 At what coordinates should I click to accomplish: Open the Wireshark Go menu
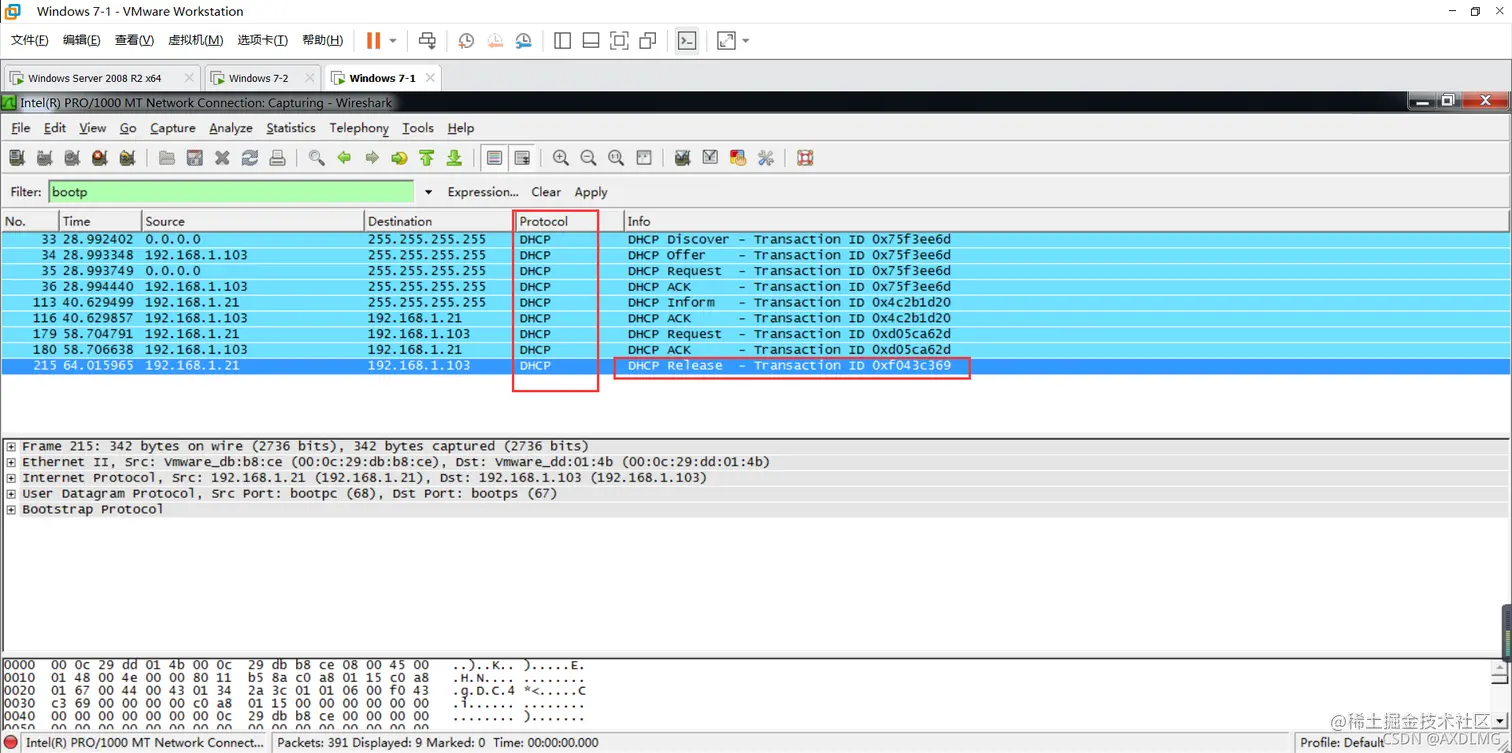[128, 128]
